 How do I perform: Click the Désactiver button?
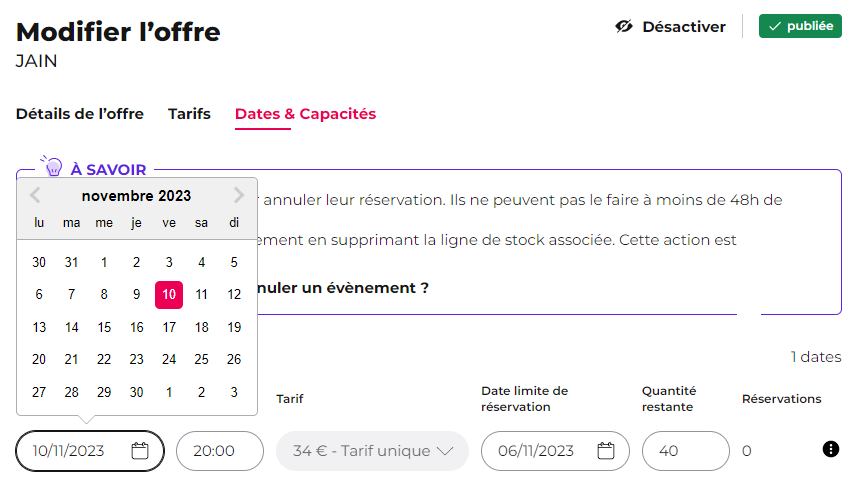click(670, 26)
